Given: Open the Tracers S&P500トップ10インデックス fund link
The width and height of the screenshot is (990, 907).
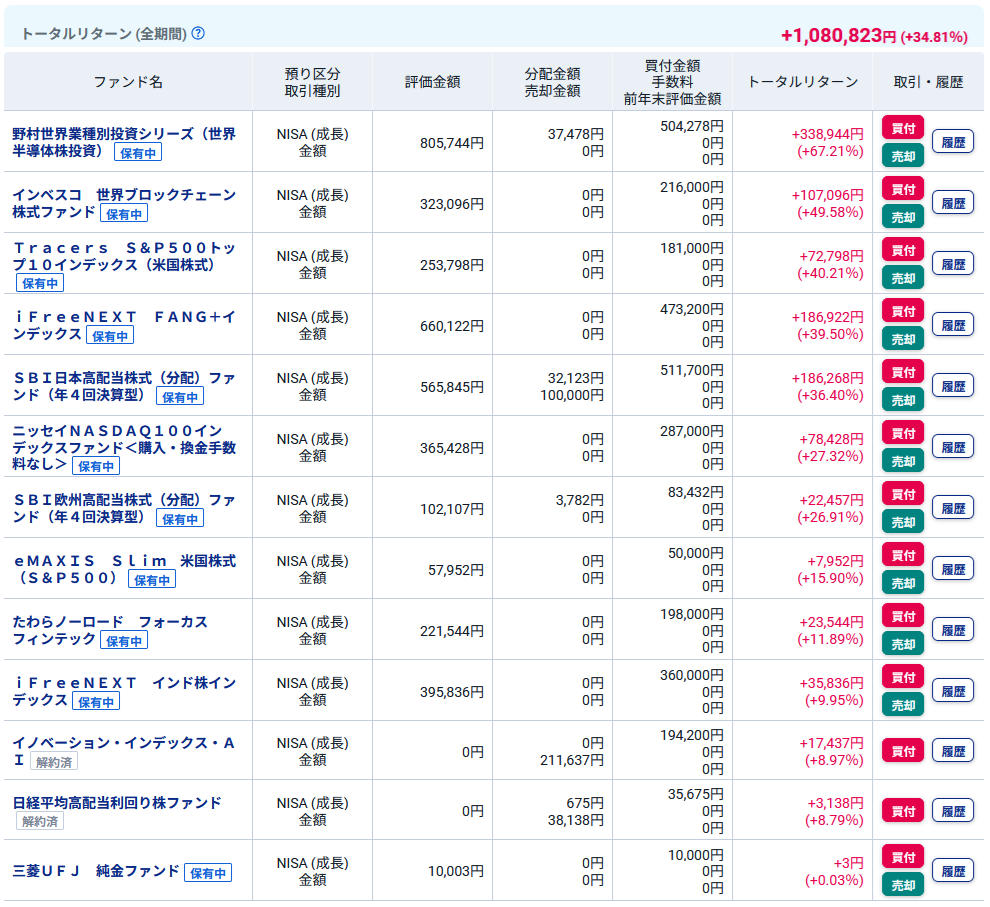Looking at the screenshot, I should click(124, 256).
